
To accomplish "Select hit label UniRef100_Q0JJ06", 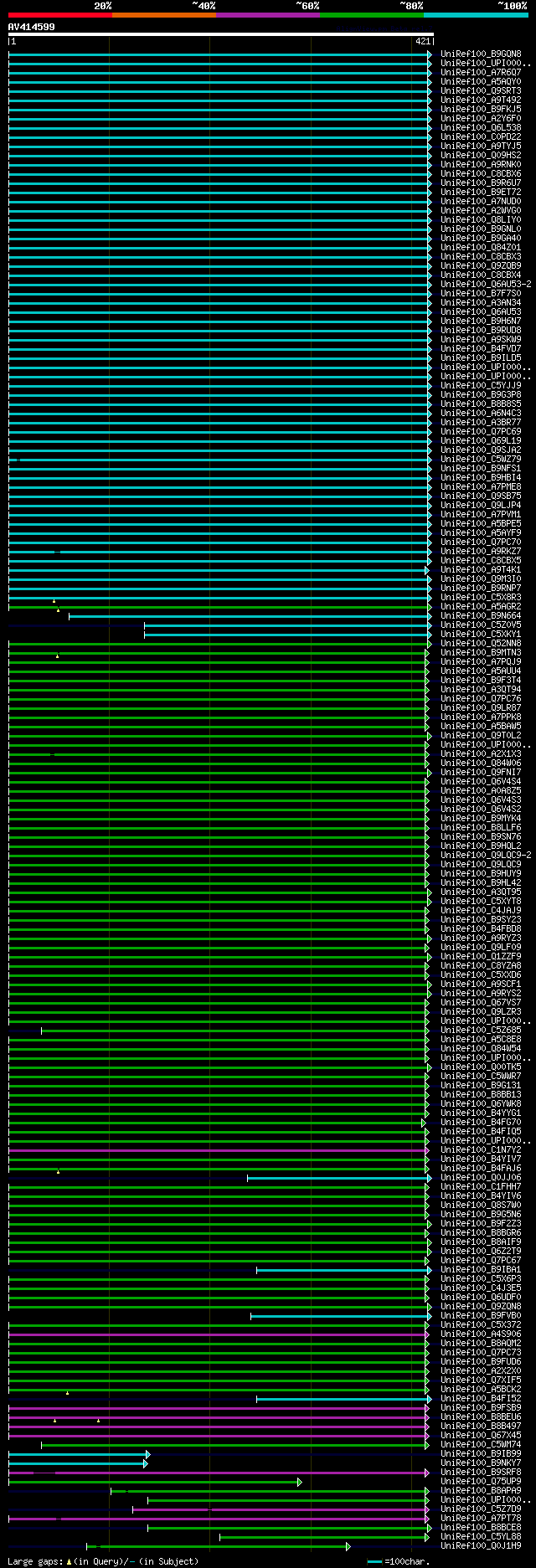I will (x=481, y=1178).
